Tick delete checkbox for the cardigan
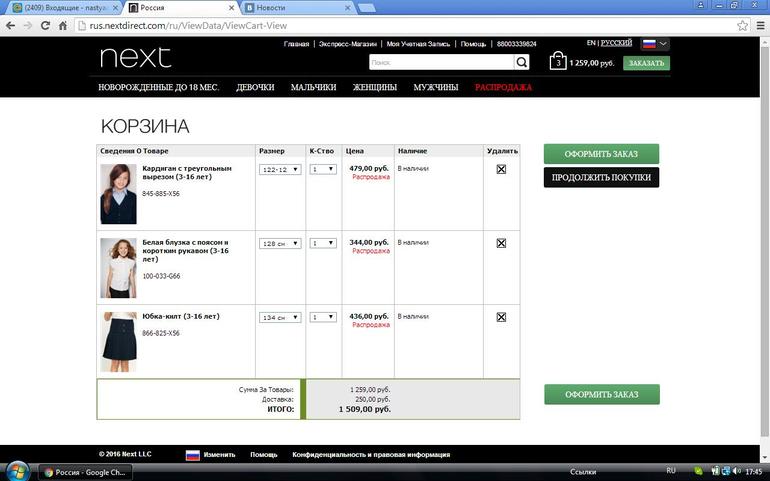The width and height of the screenshot is (770, 481). [x=501, y=169]
